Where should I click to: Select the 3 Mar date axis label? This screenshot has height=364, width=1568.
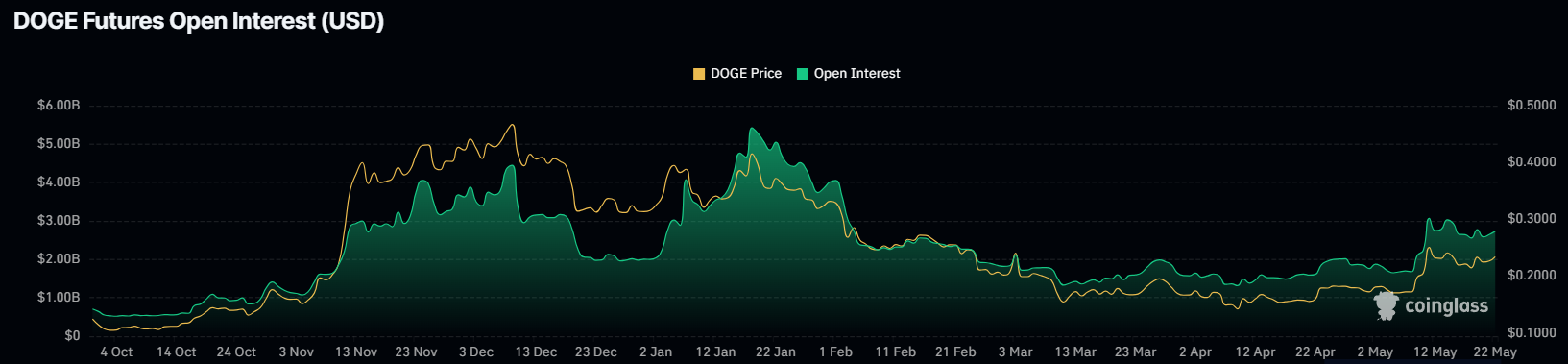point(1015,352)
